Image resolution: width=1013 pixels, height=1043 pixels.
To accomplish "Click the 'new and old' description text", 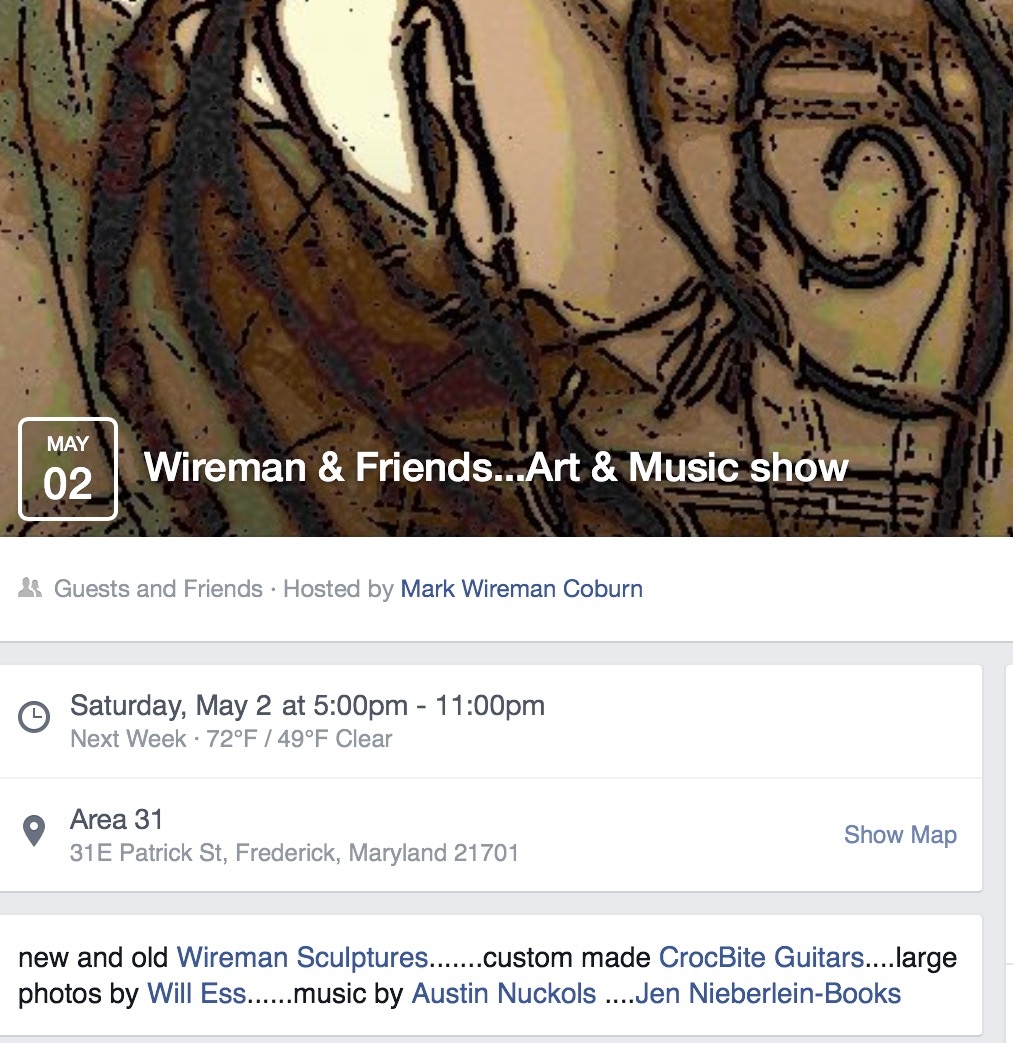I will [95, 958].
